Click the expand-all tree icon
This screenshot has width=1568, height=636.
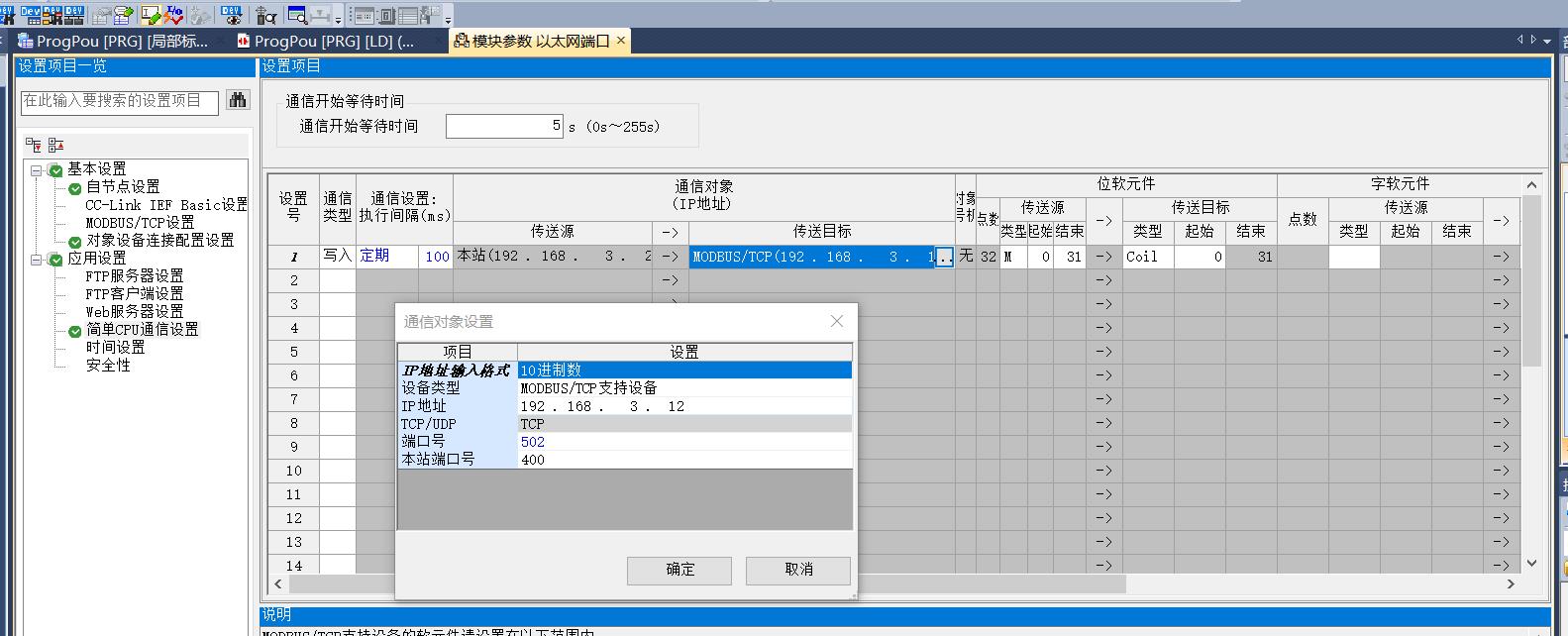34,145
